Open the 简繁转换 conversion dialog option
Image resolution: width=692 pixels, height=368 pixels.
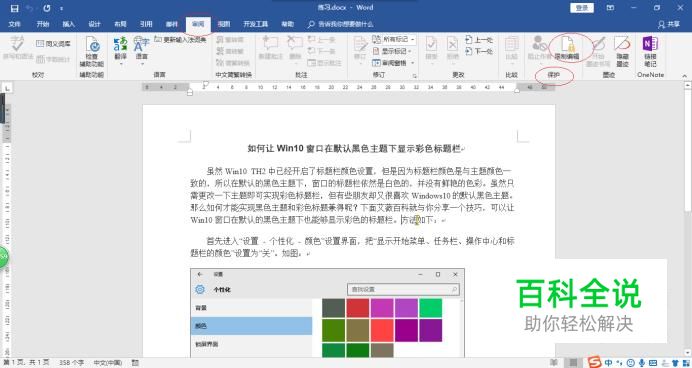point(233,63)
